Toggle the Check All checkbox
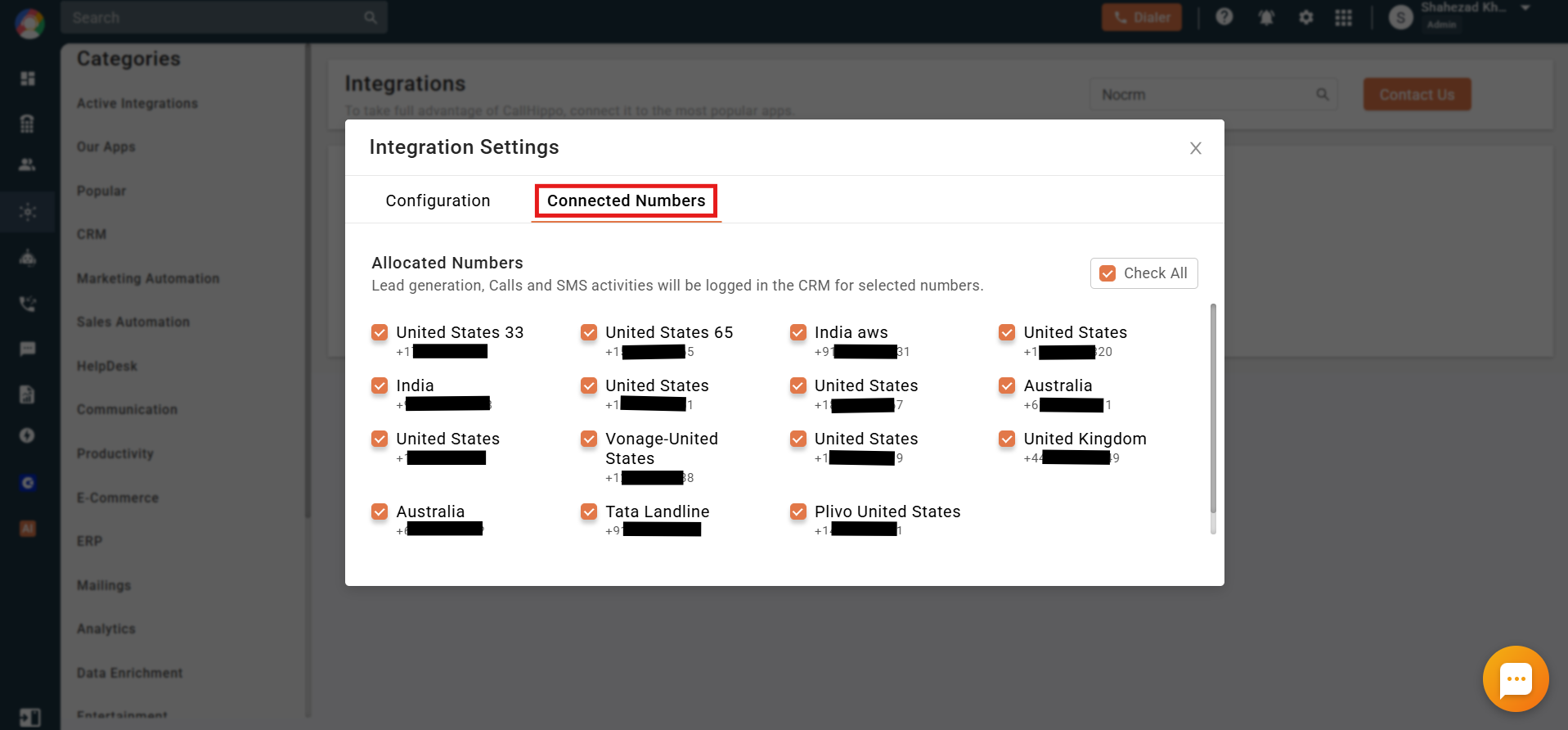The image size is (1568, 730). (x=1107, y=273)
